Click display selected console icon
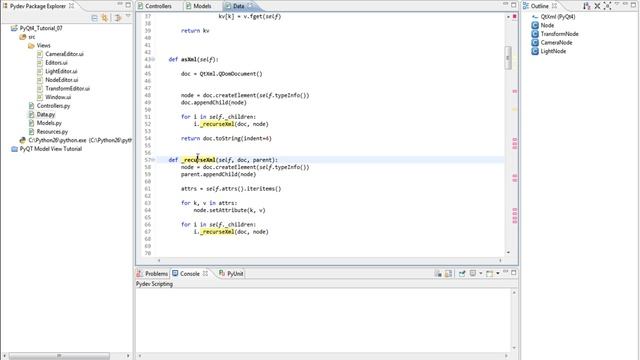The height and width of the screenshot is (360, 640). click(473, 273)
